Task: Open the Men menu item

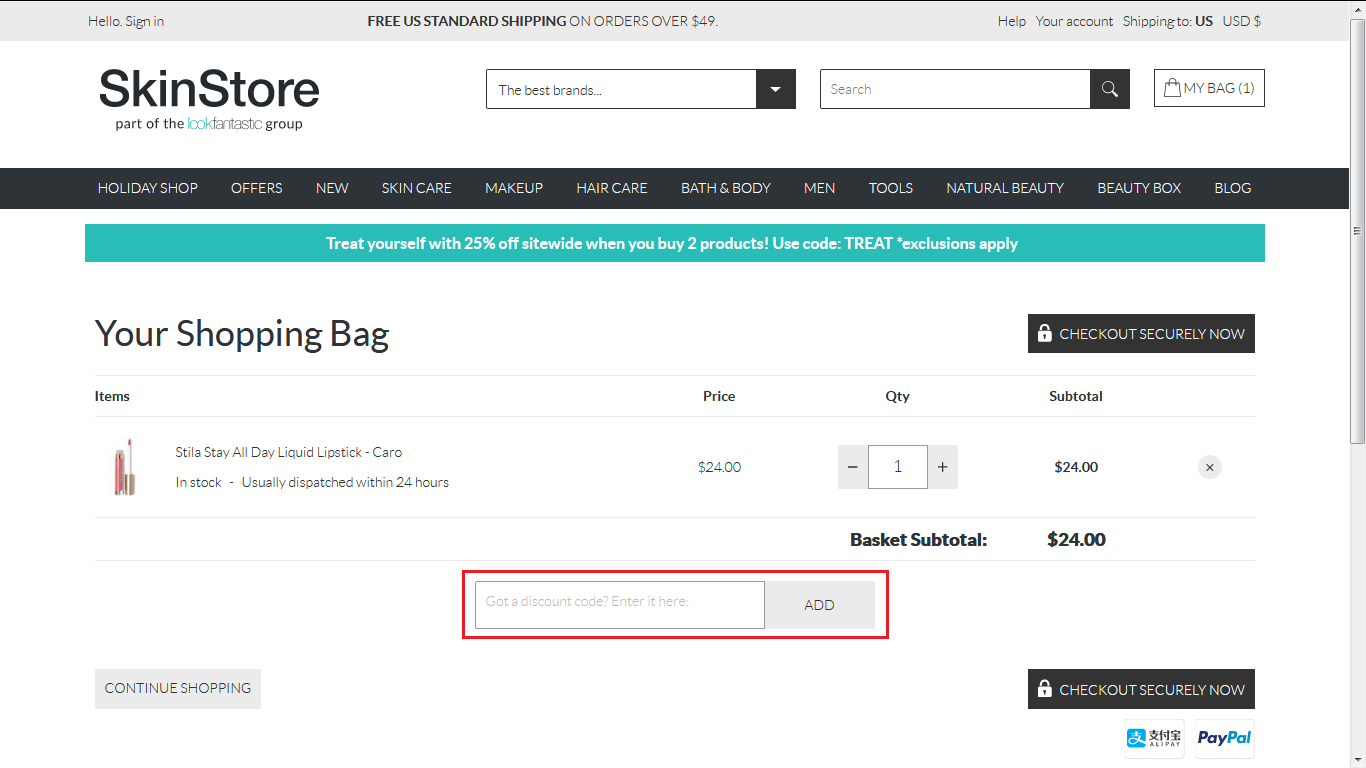Action: click(x=820, y=188)
